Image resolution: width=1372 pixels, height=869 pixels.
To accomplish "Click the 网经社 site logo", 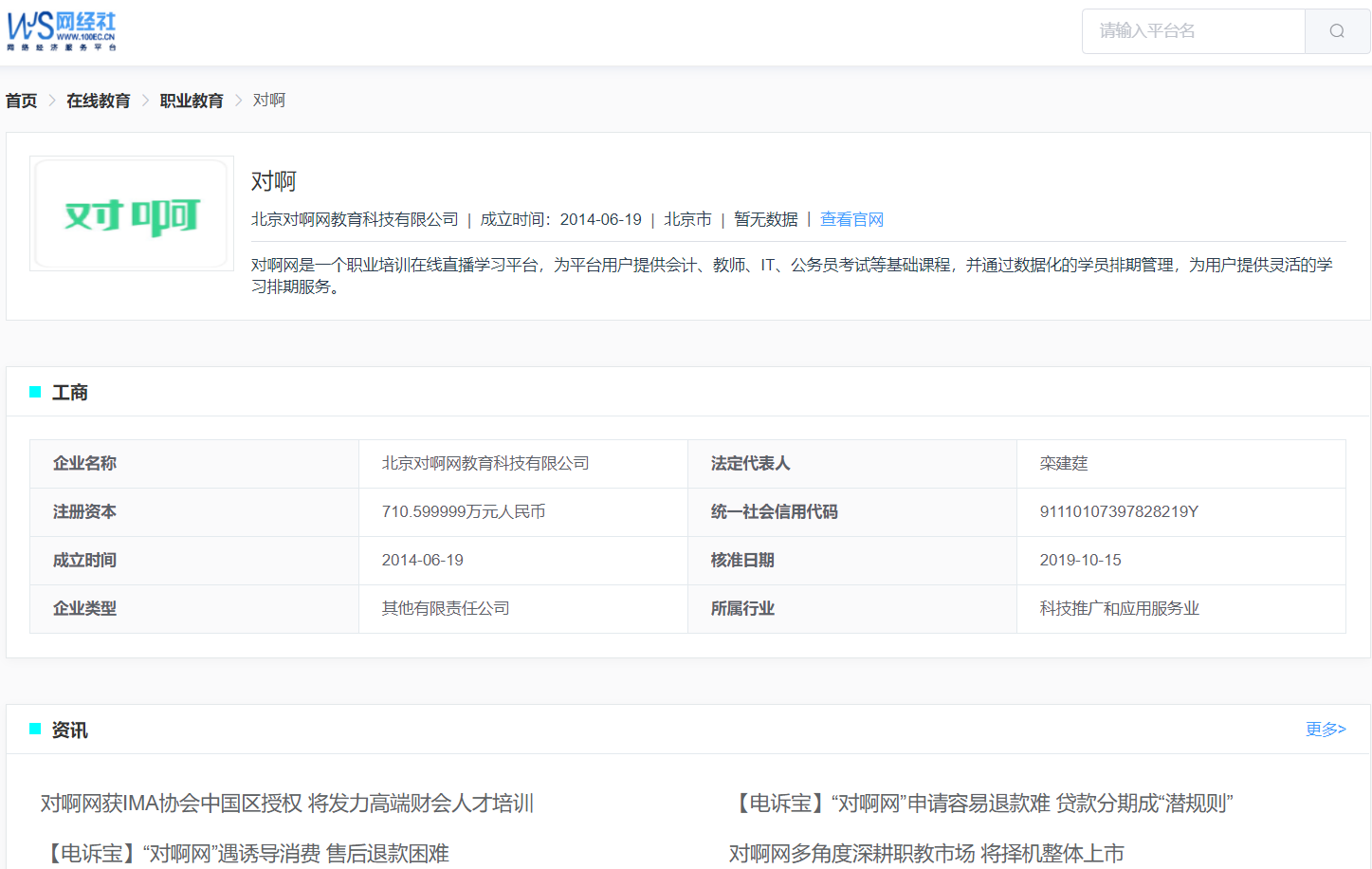I will pyautogui.click(x=62, y=31).
